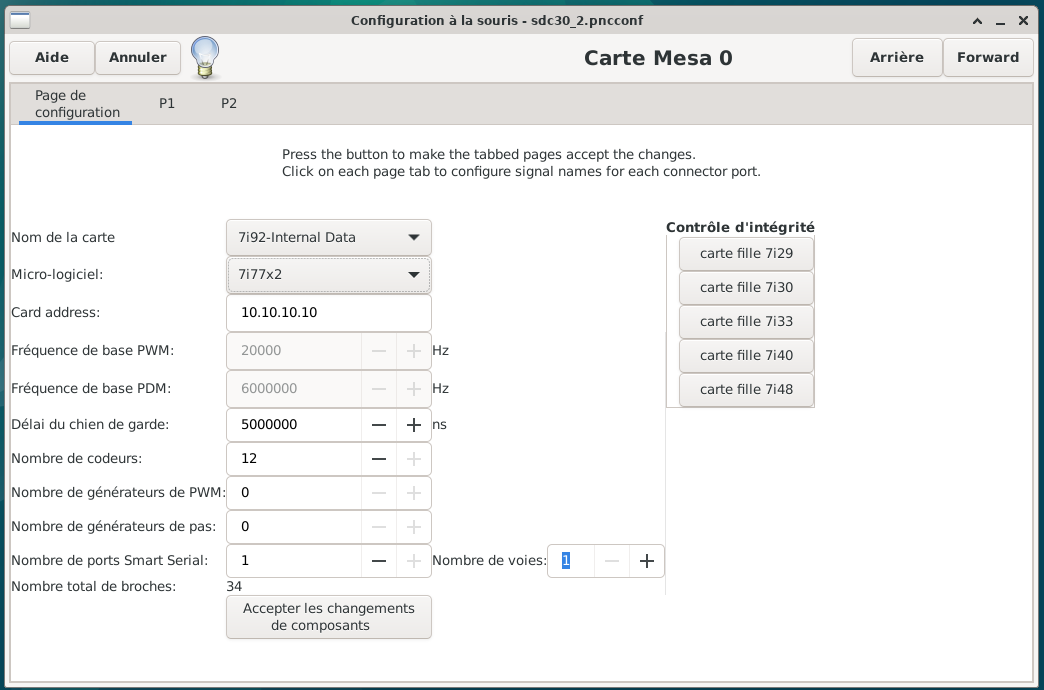Switch to the P1 tab
1044x690 pixels.
click(x=166, y=104)
